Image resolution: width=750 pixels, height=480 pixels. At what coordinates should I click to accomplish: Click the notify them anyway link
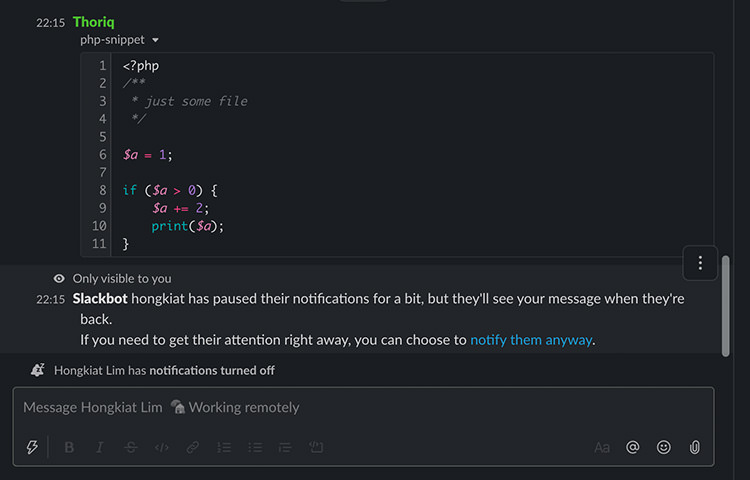(531, 340)
